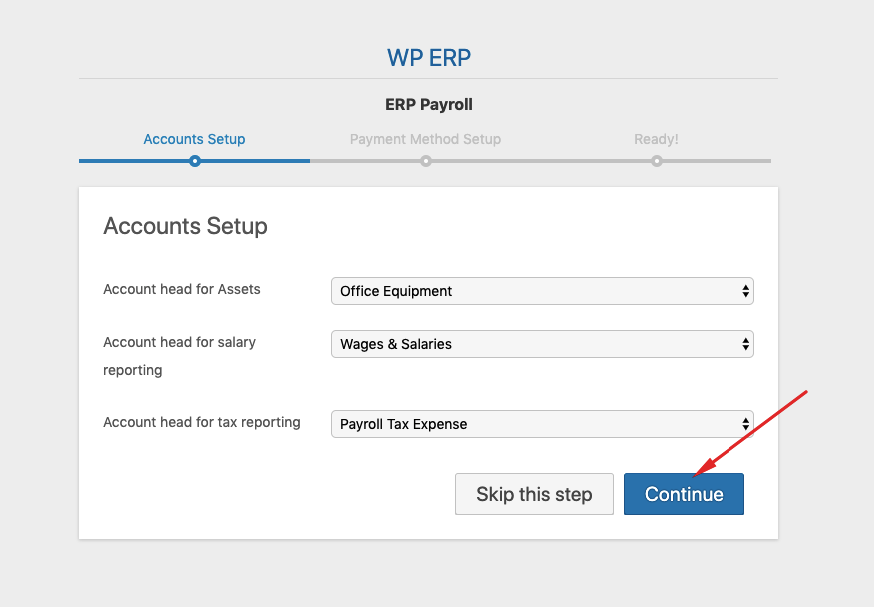Click the Account head for salary reporting label
Viewport: 874px width, 607px height.
point(179,356)
